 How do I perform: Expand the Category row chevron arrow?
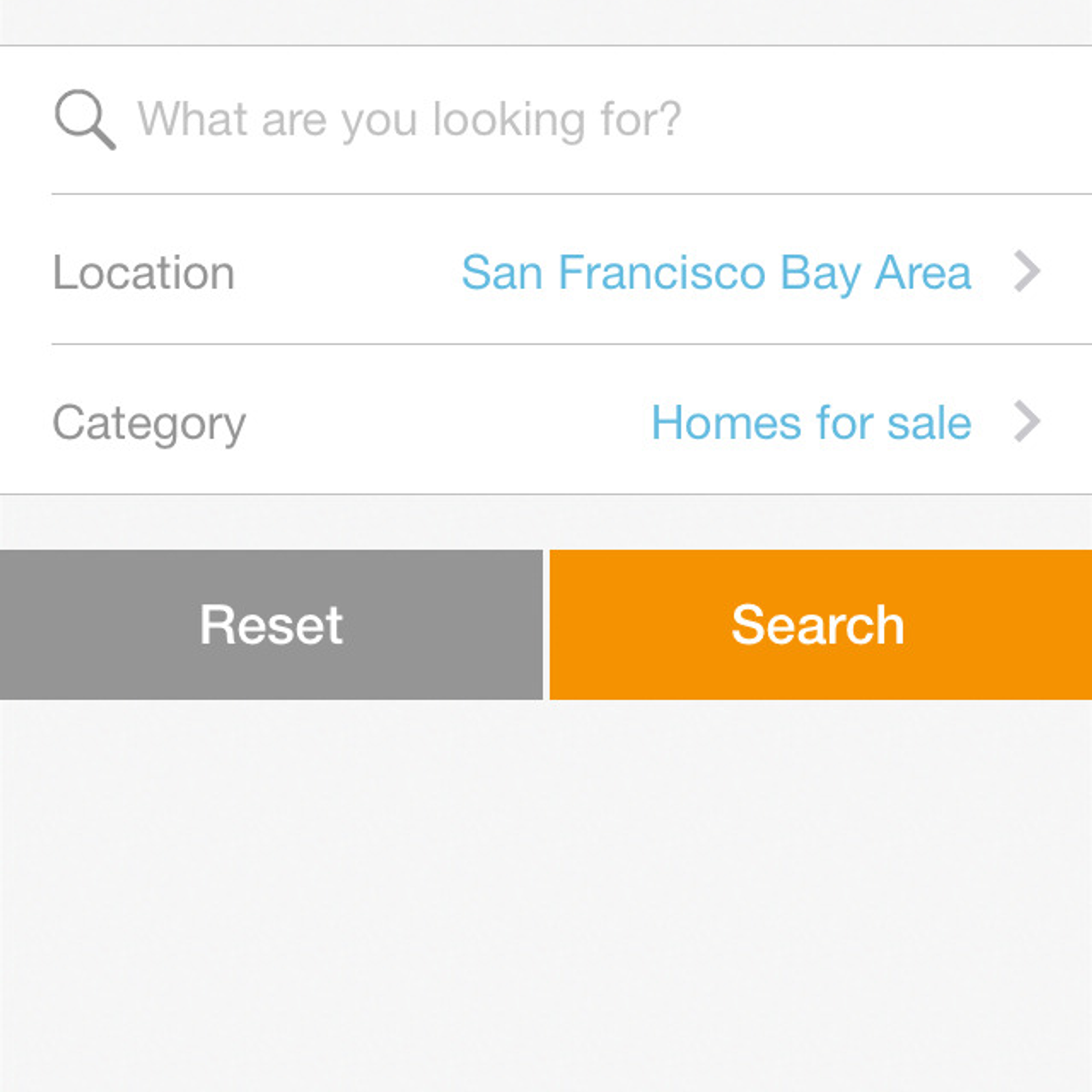point(1026,421)
